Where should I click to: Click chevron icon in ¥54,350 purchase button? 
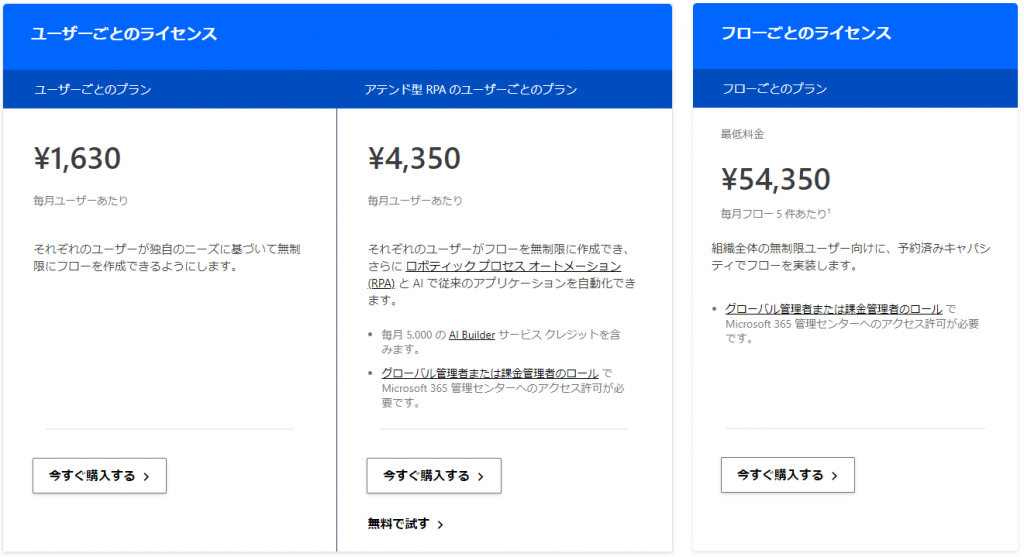(835, 475)
